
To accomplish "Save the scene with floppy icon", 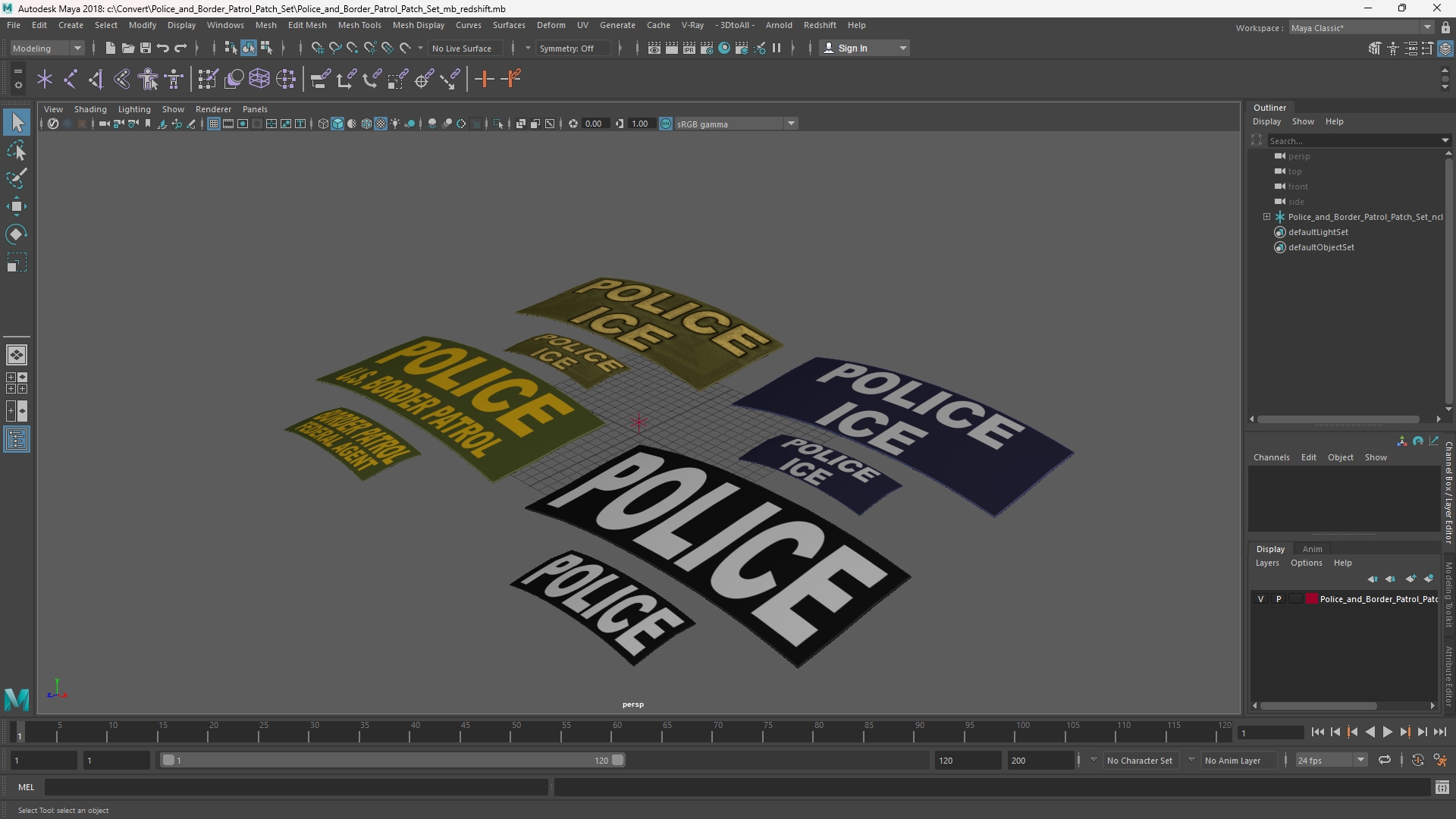I will coord(145,48).
